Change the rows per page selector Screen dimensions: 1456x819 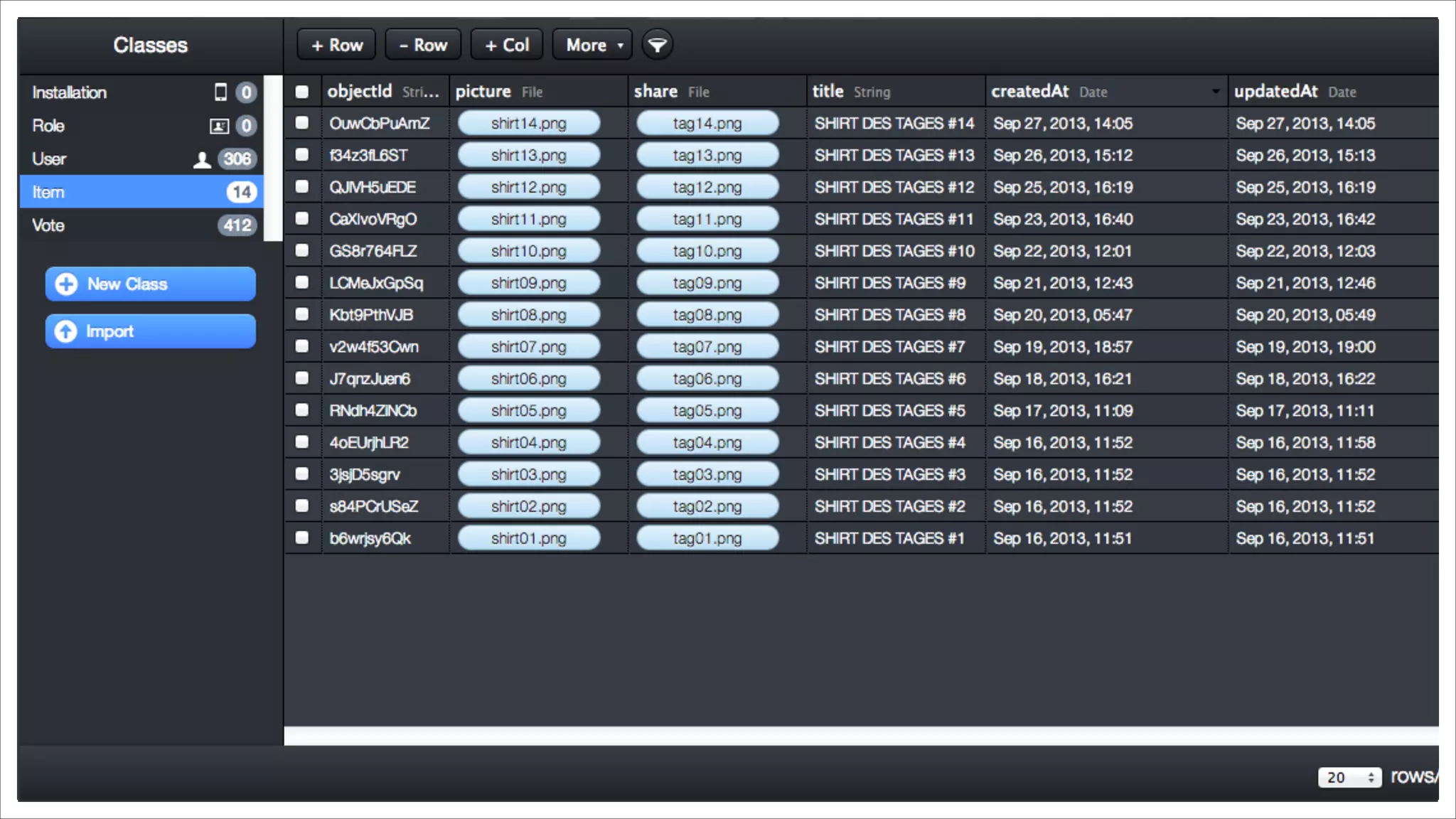point(1349,777)
